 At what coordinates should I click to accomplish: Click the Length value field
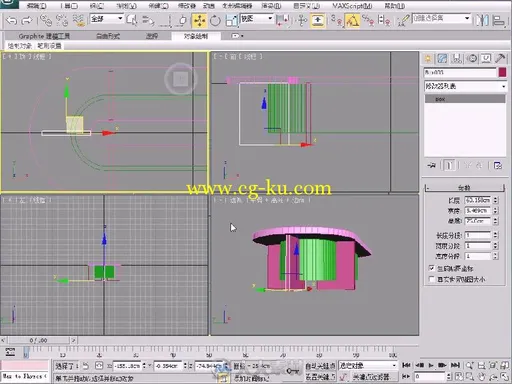(x=478, y=200)
